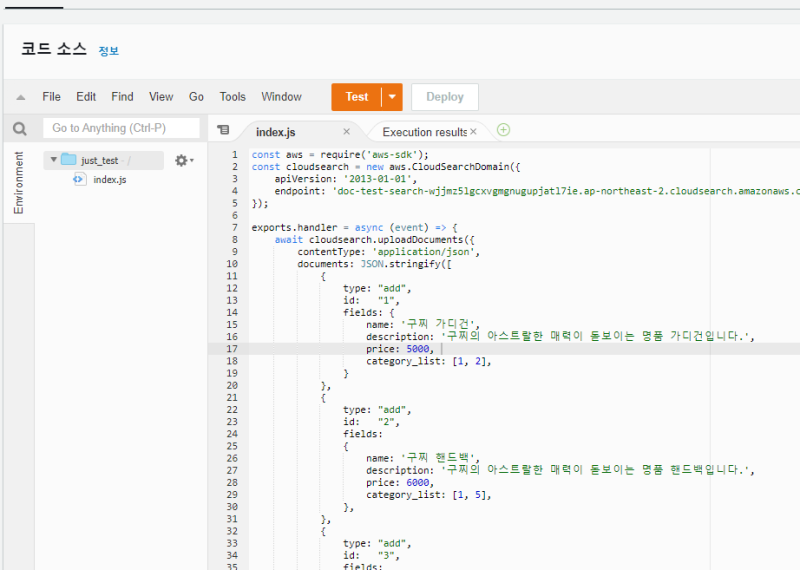
Task: Click the just_test folder icon
Action: tap(68, 160)
